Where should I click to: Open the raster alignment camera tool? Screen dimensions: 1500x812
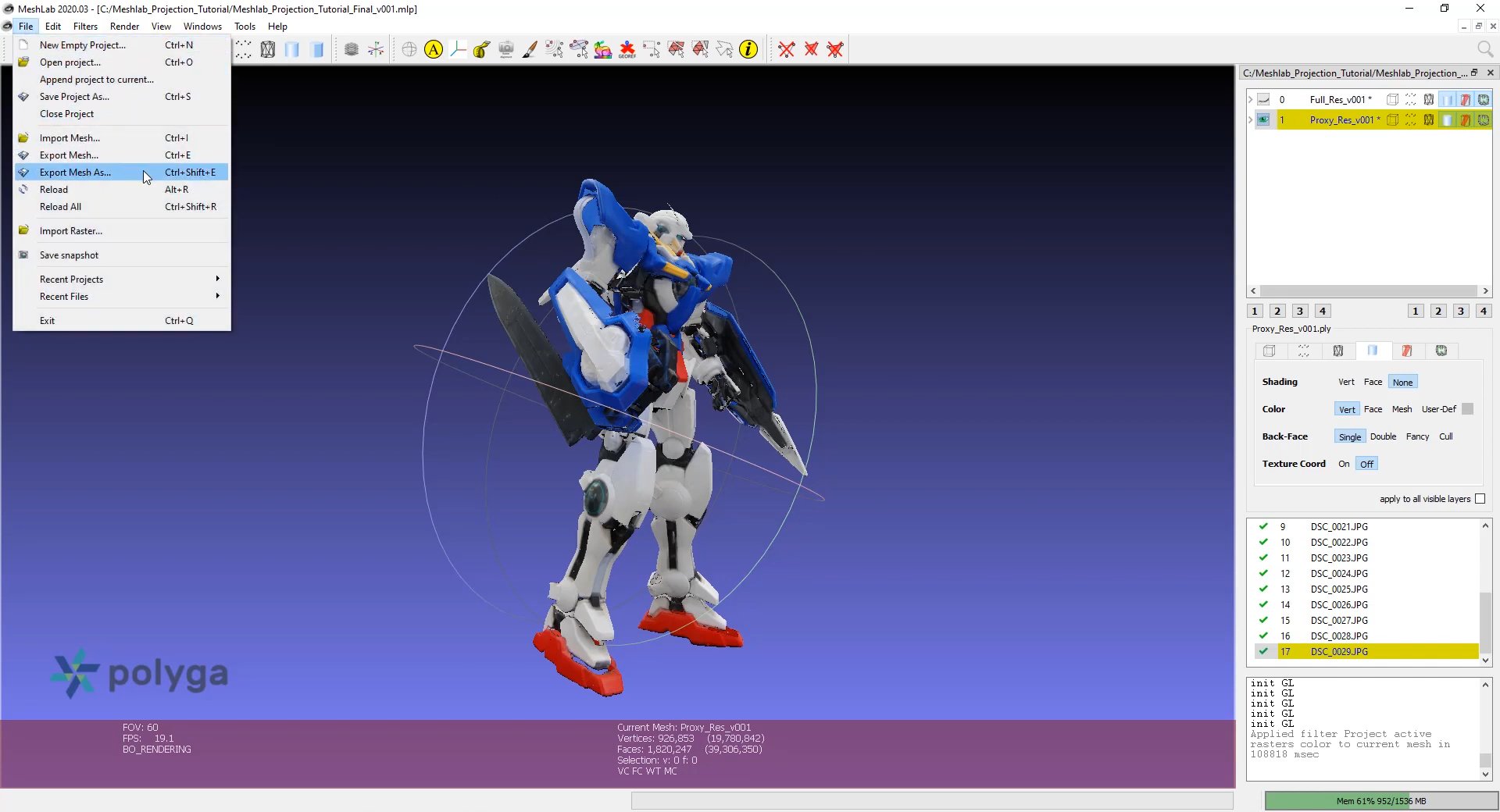click(x=506, y=50)
